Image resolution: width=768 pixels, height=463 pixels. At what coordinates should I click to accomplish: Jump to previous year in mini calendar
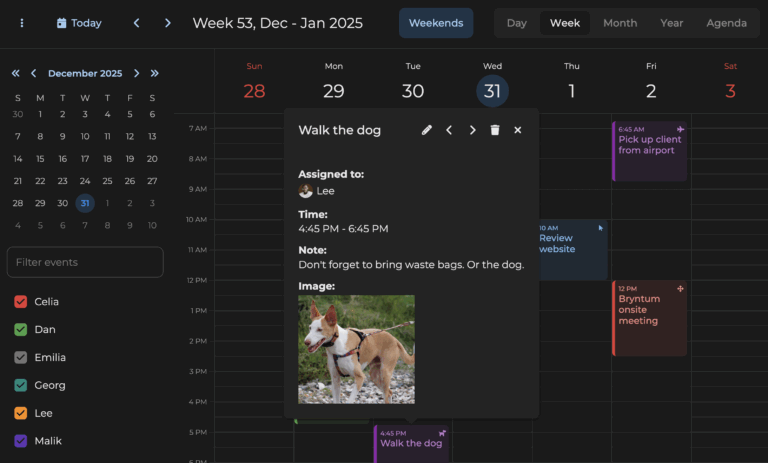(15, 73)
